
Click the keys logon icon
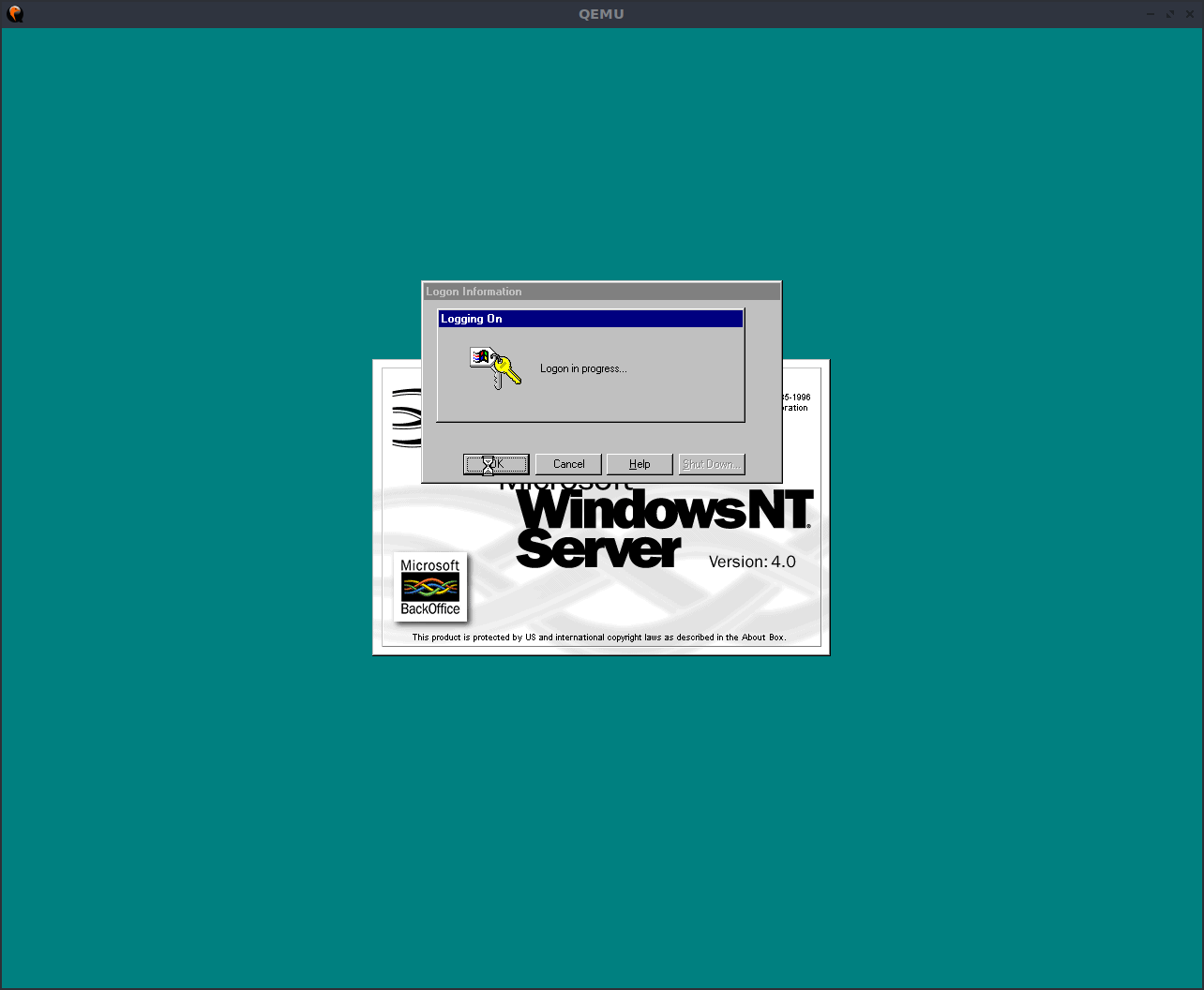[495, 367]
